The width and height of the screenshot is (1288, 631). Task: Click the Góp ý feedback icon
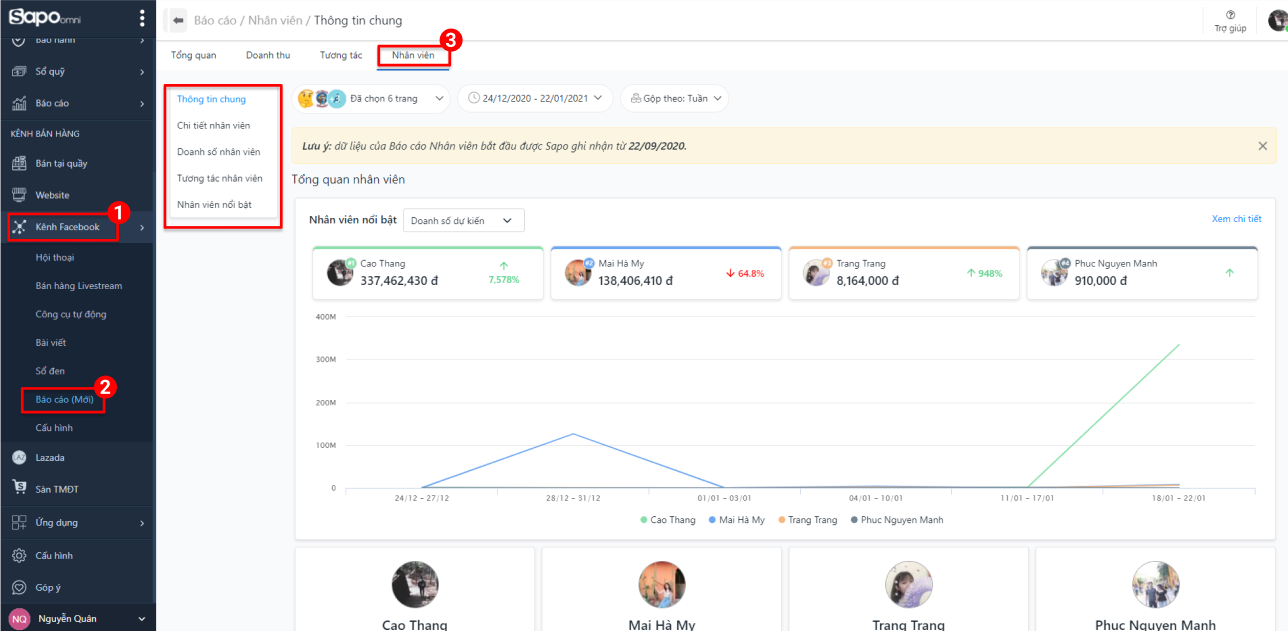coord(18,587)
